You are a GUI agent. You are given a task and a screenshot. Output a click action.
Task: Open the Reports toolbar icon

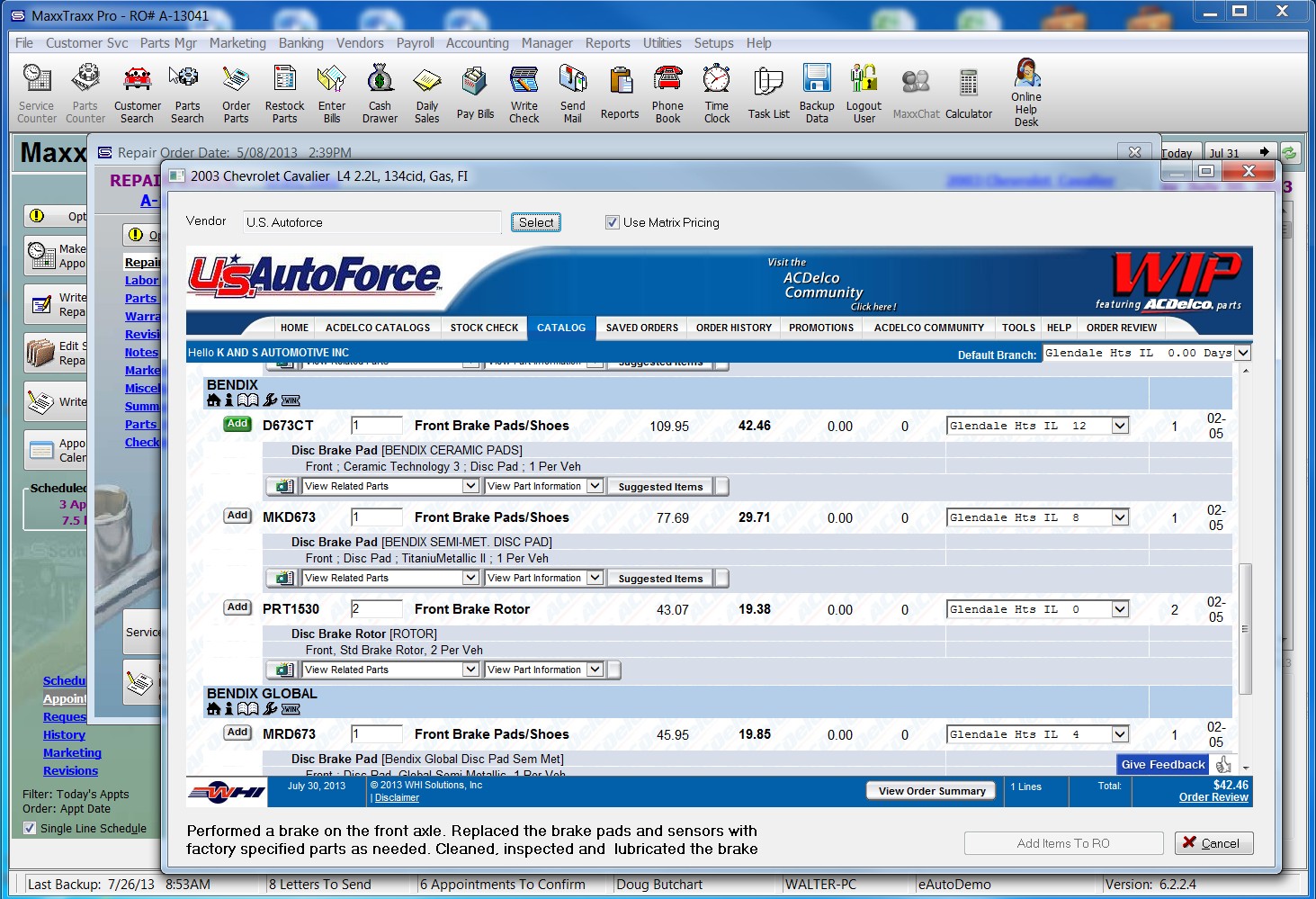620,94
